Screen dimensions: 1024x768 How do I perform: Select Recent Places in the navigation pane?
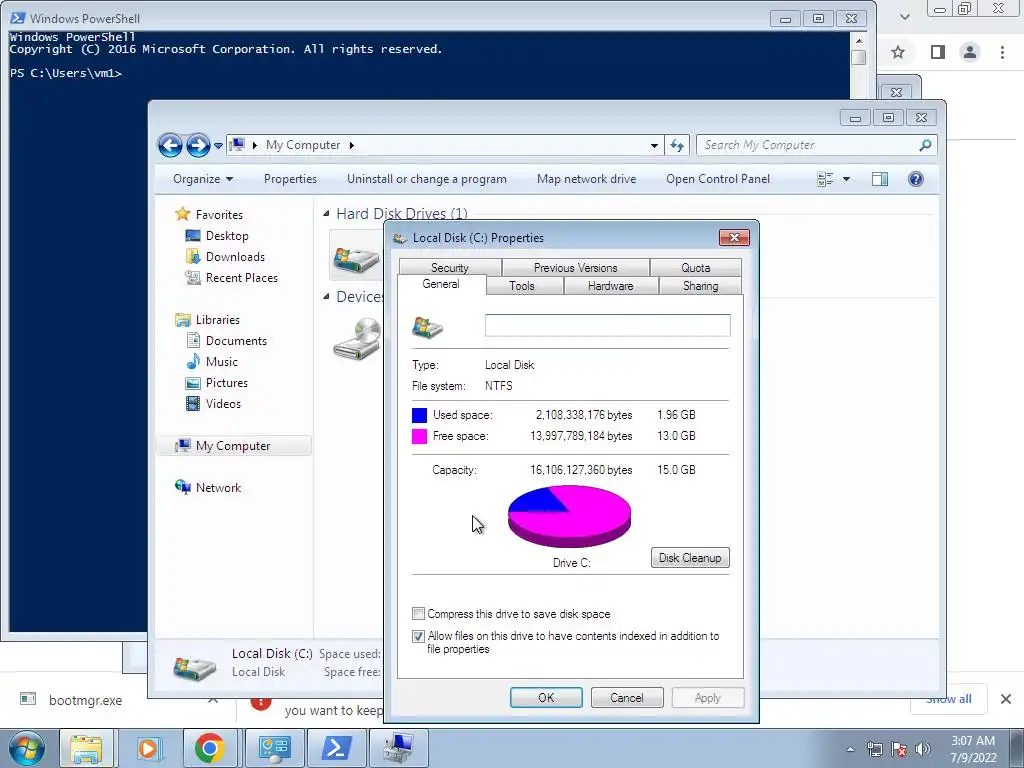pos(241,278)
